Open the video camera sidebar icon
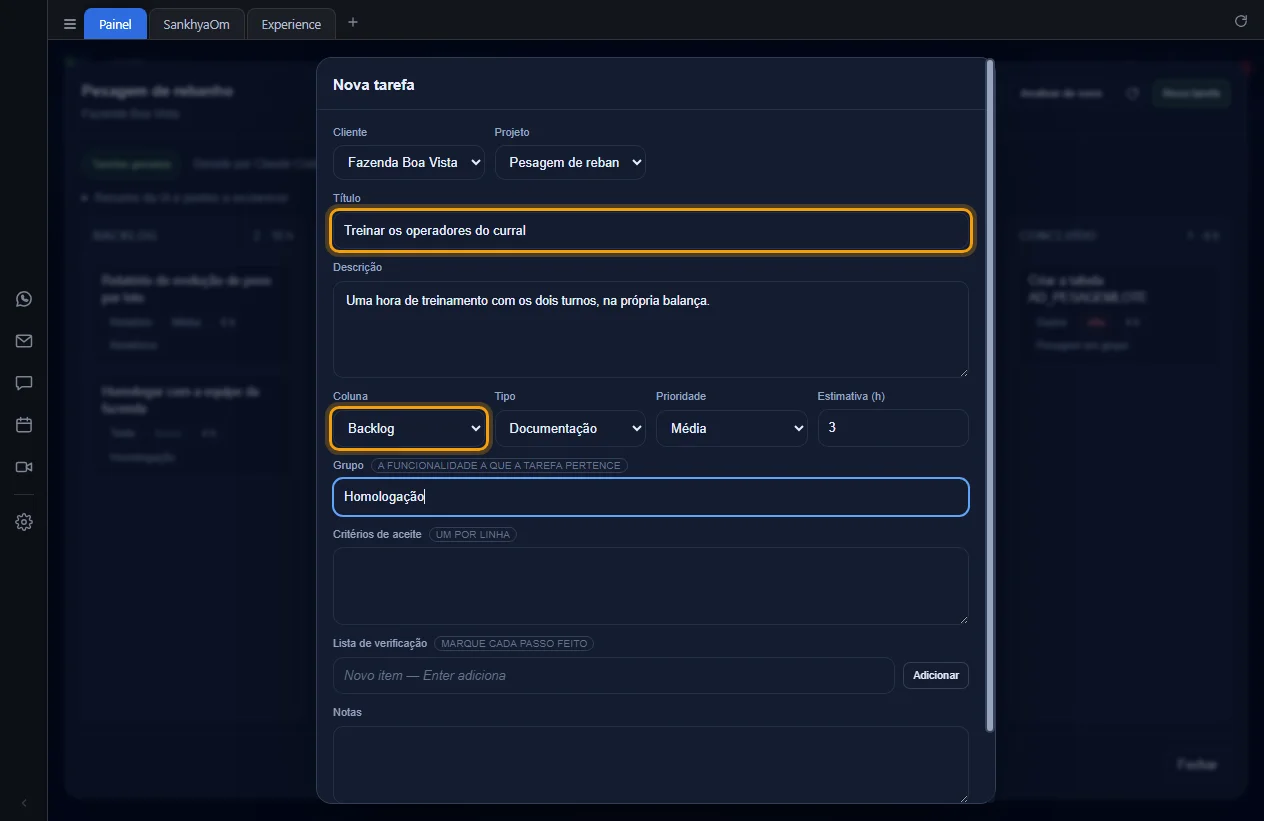1264x821 pixels. (x=24, y=467)
